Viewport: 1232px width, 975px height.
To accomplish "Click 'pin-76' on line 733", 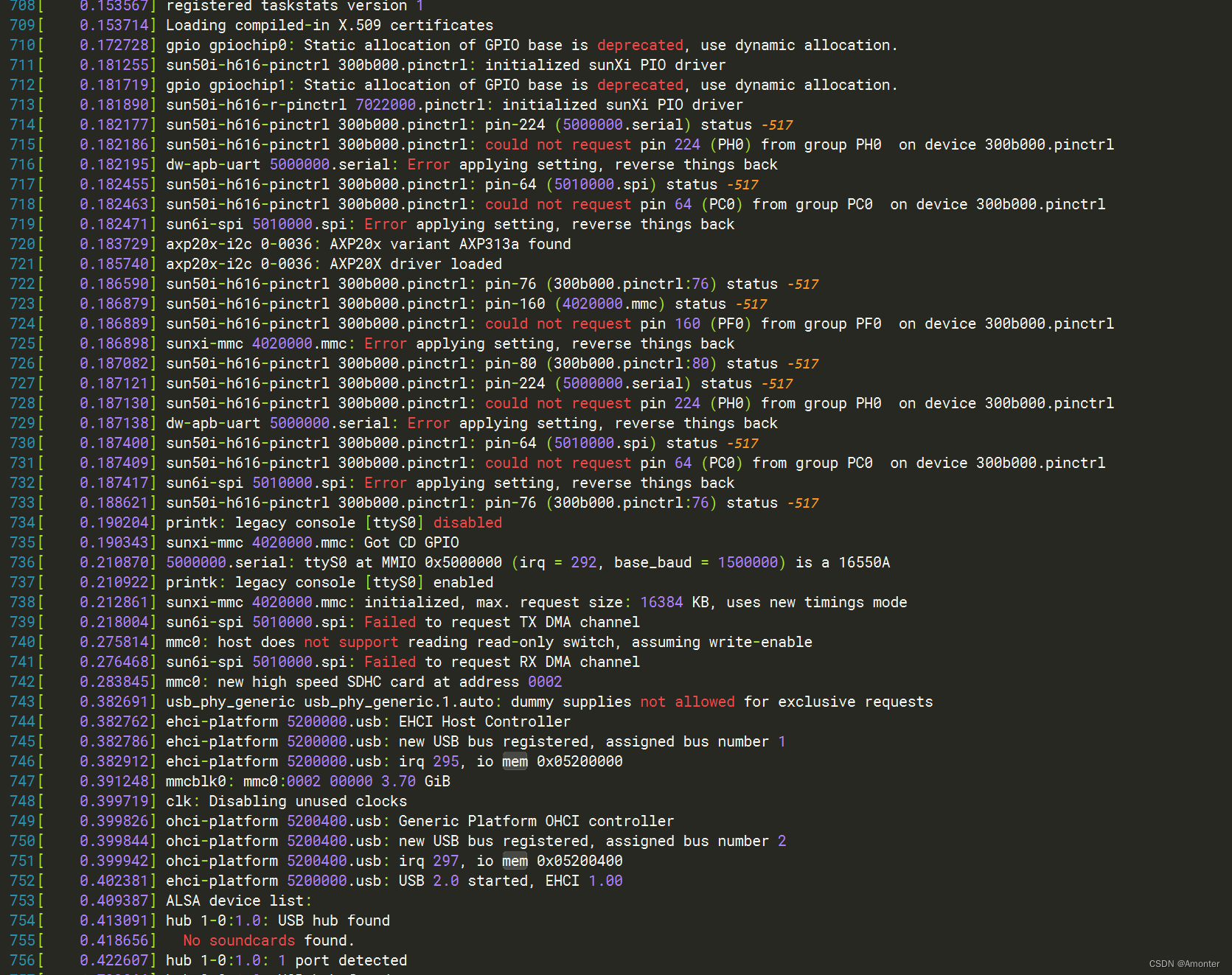I will click(x=511, y=503).
